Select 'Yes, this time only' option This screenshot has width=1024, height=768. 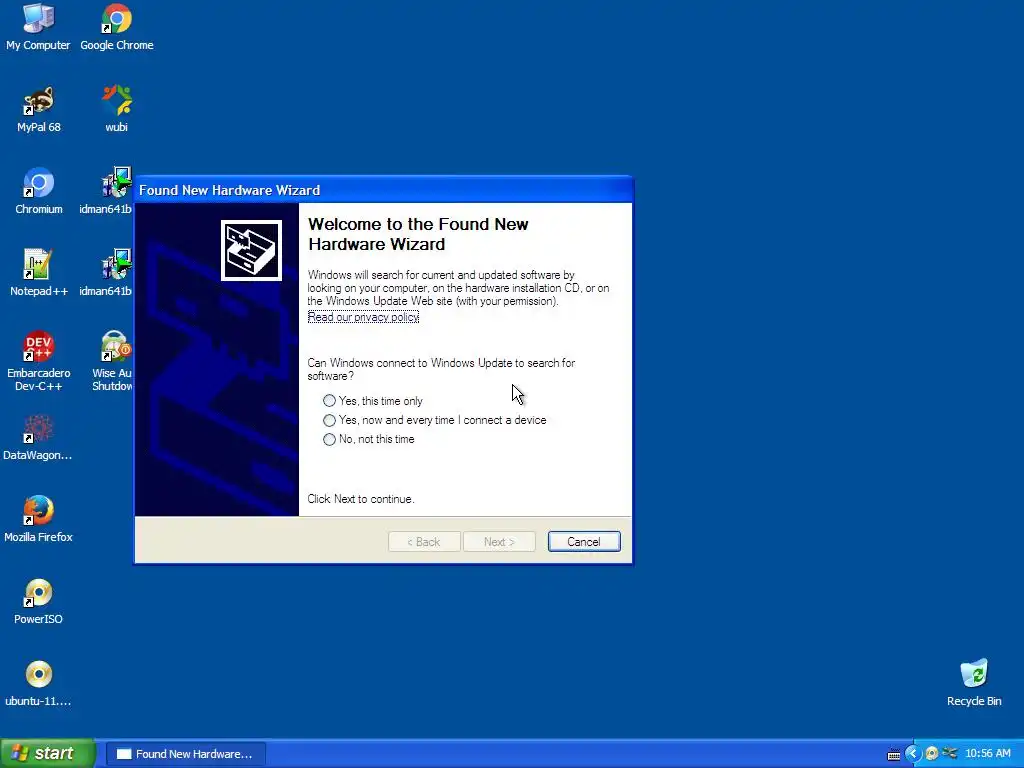373,401
